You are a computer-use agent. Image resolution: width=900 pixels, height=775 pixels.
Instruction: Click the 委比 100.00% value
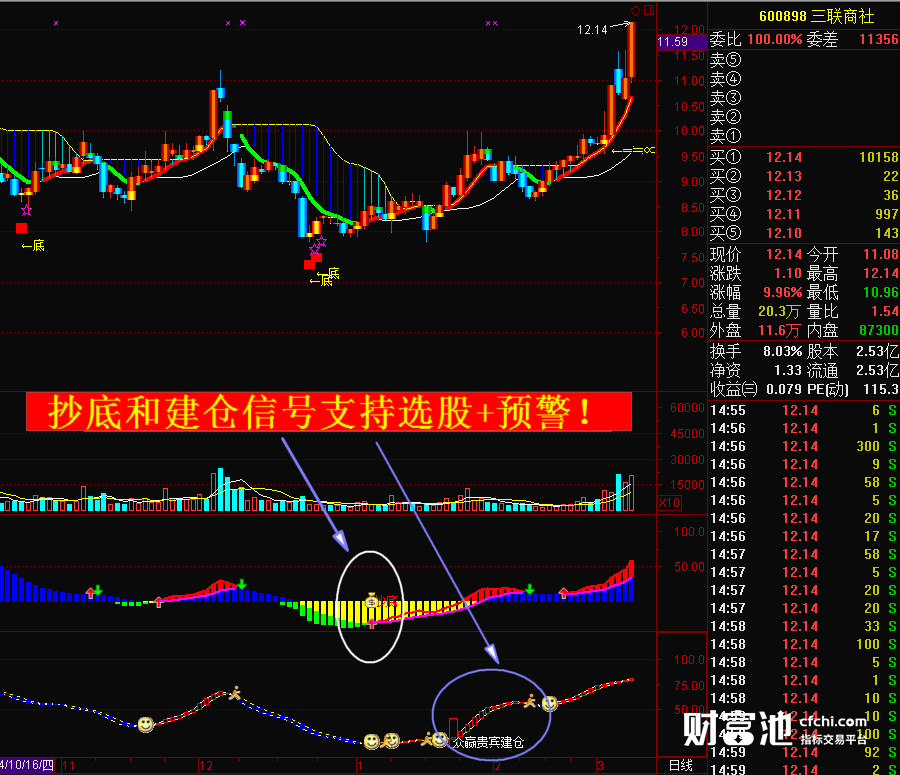point(774,40)
